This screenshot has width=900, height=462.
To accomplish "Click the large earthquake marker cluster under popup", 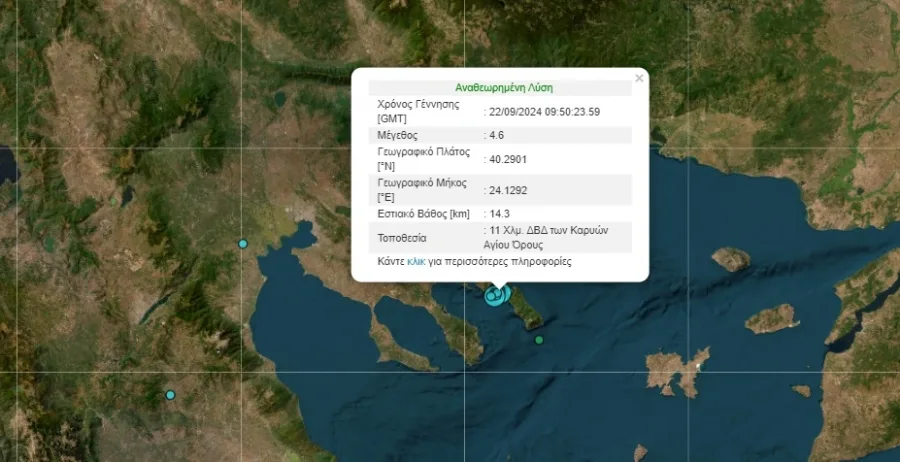I will [x=494, y=295].
